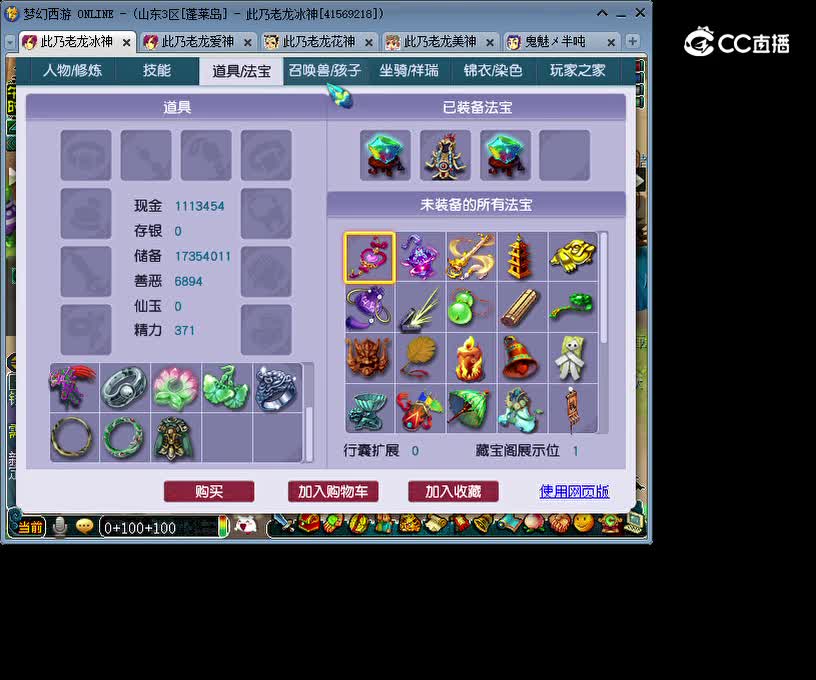Select the teal lotus cauldron treasure

pyautogui.click(x=369, y=409)
